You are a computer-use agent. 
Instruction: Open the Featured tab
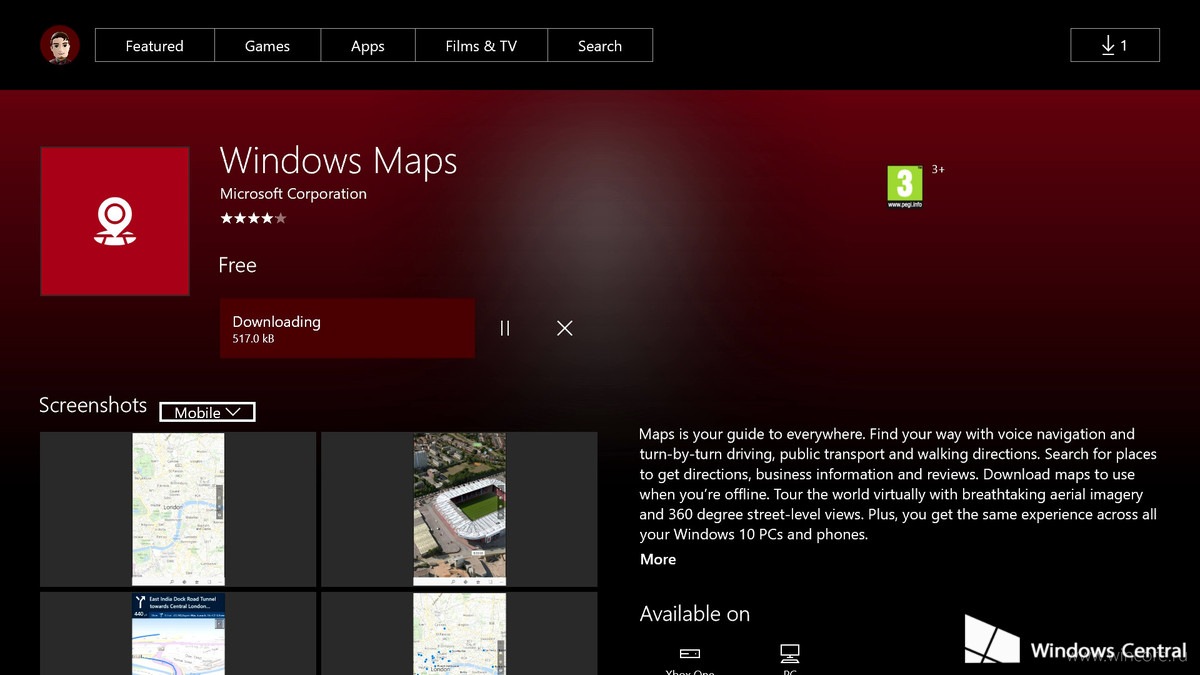coord(154,46)
